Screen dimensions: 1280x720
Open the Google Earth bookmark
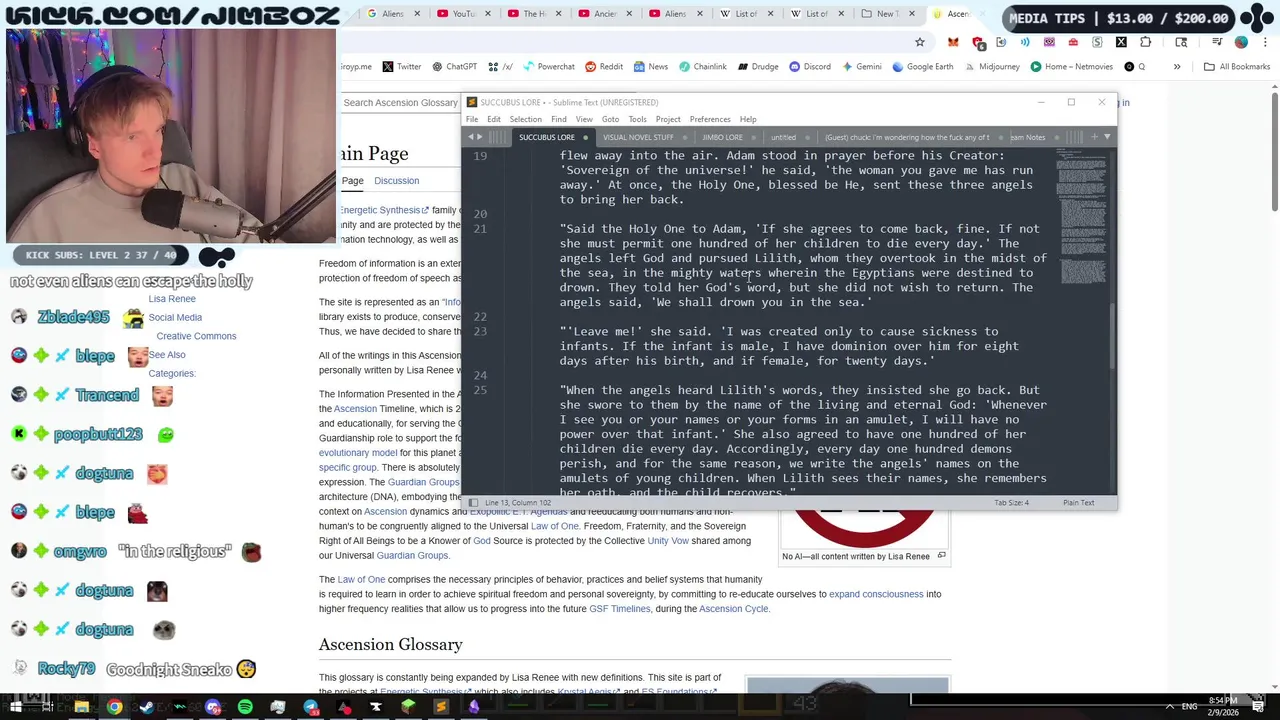pos(922,67)
